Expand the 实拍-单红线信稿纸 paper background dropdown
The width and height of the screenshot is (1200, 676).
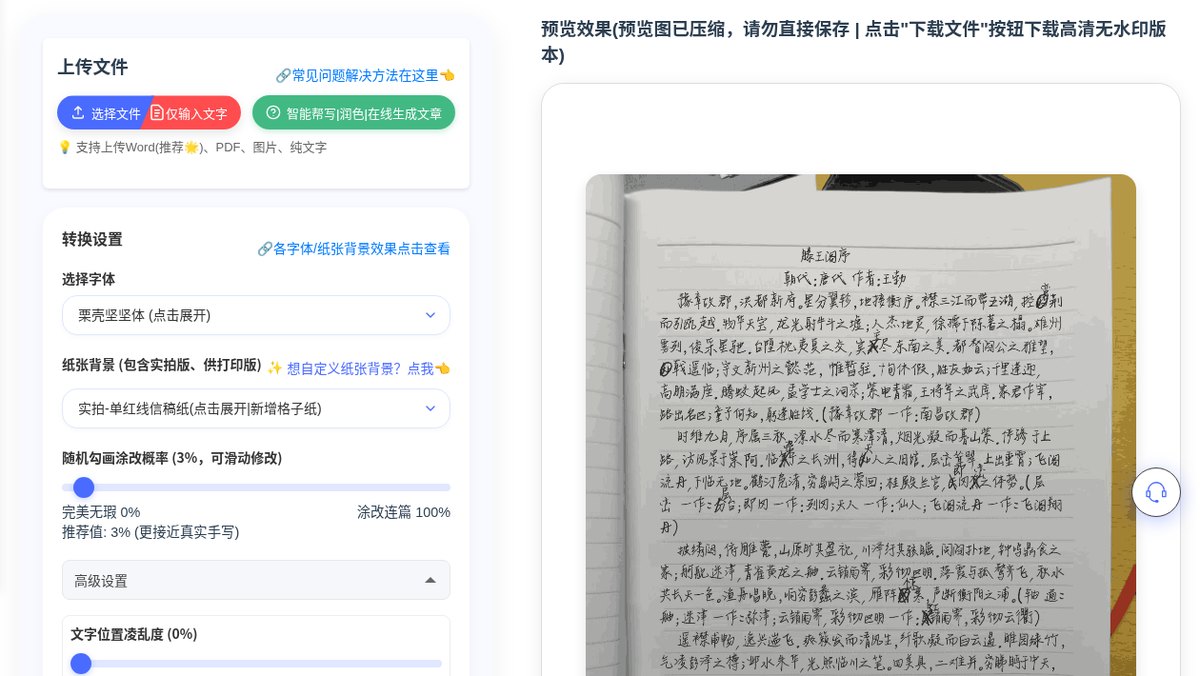[256, 408]
